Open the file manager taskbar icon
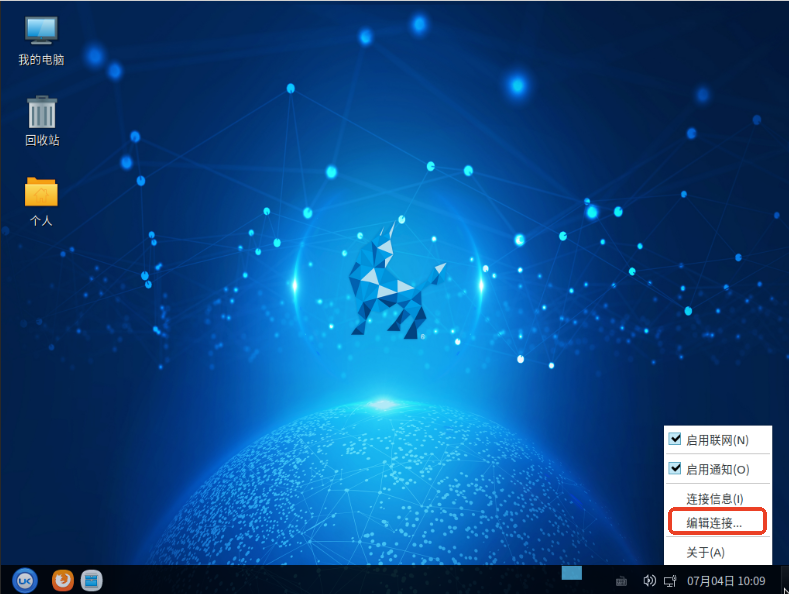The width and height of the screenshot is (789, 594). click(92, 580)
